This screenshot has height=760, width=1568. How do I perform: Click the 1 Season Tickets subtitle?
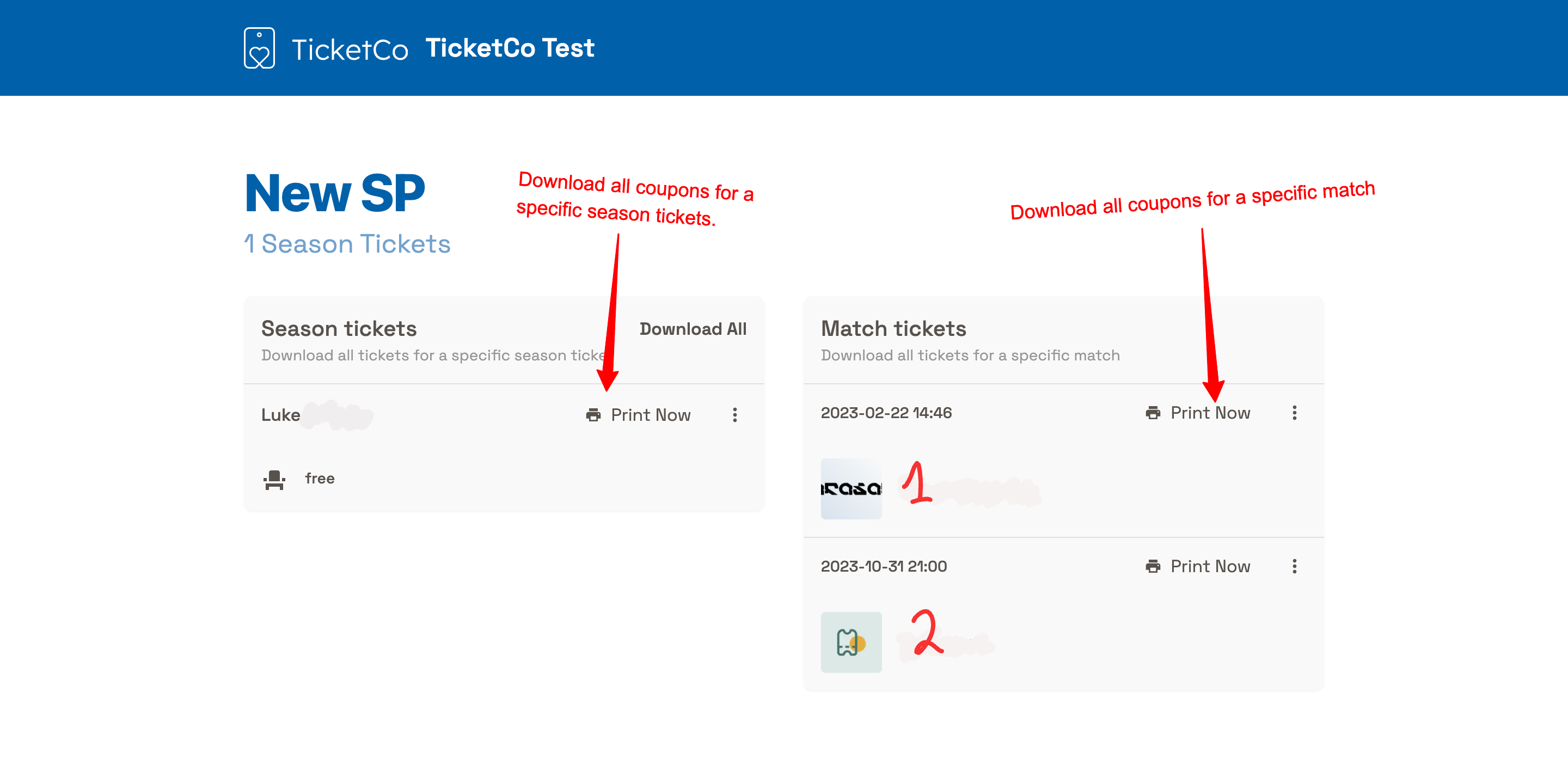tap(347, 244)
